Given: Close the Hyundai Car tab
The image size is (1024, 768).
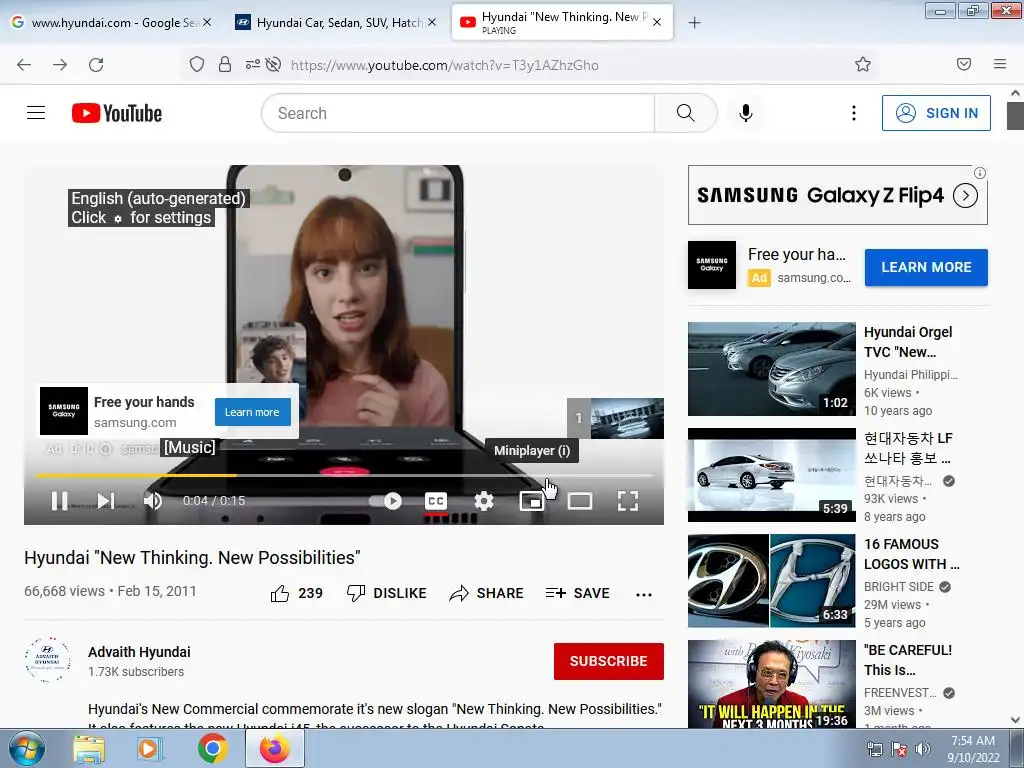Looking at the screenshot, I should point(432,22).
